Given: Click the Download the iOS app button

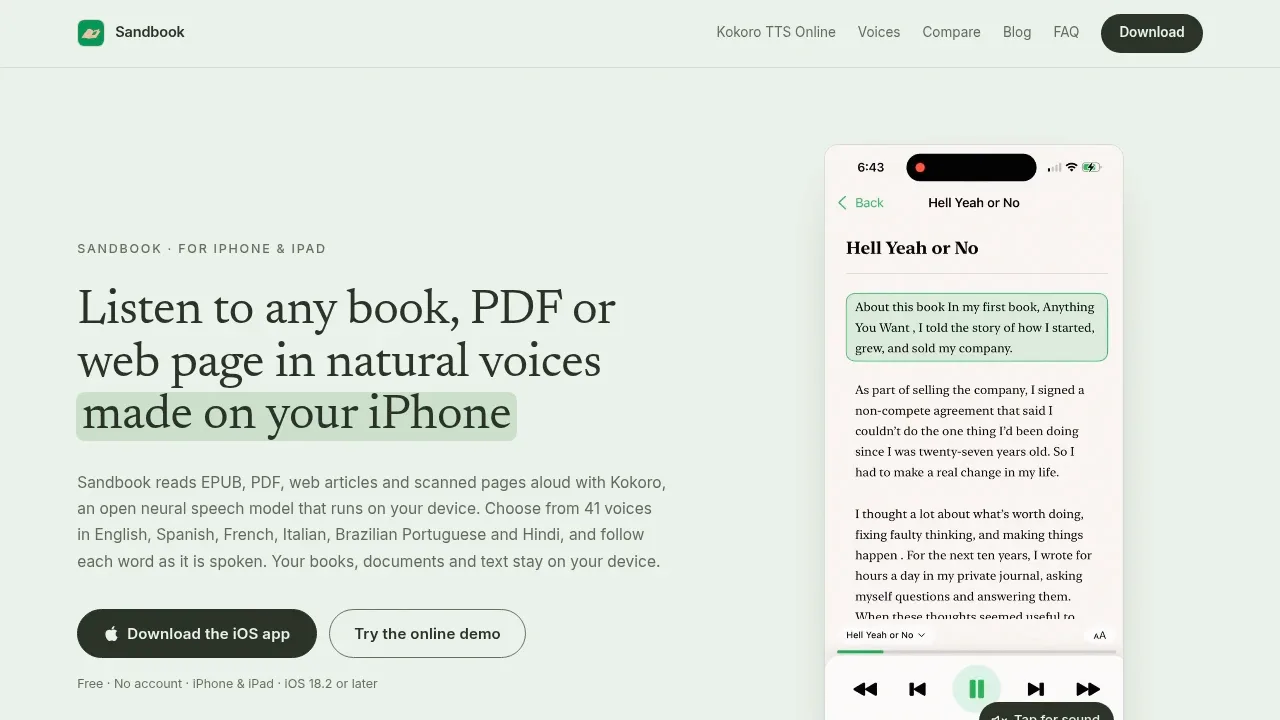Looking at the screenshot, I should [197, 634].
